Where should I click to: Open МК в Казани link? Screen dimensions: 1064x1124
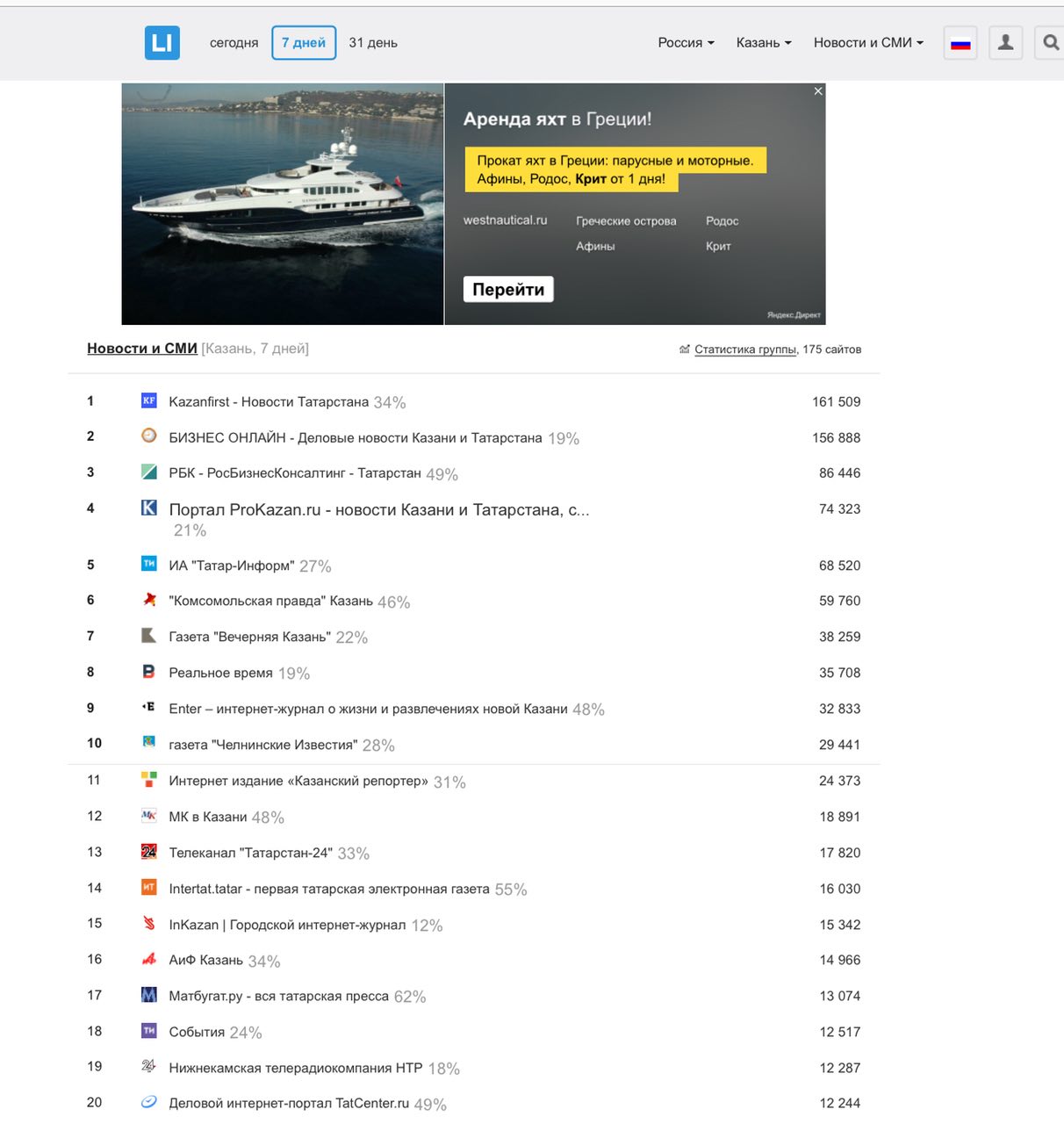pos(208,817)
